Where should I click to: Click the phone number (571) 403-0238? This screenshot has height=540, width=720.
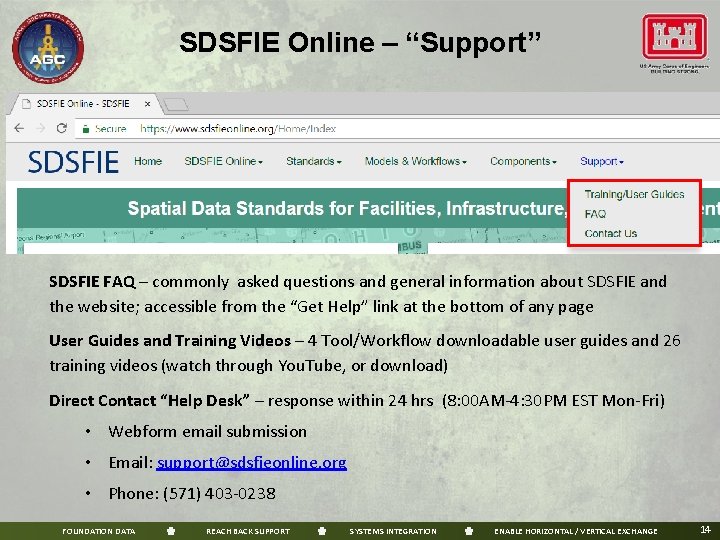(x=219, y=494)
